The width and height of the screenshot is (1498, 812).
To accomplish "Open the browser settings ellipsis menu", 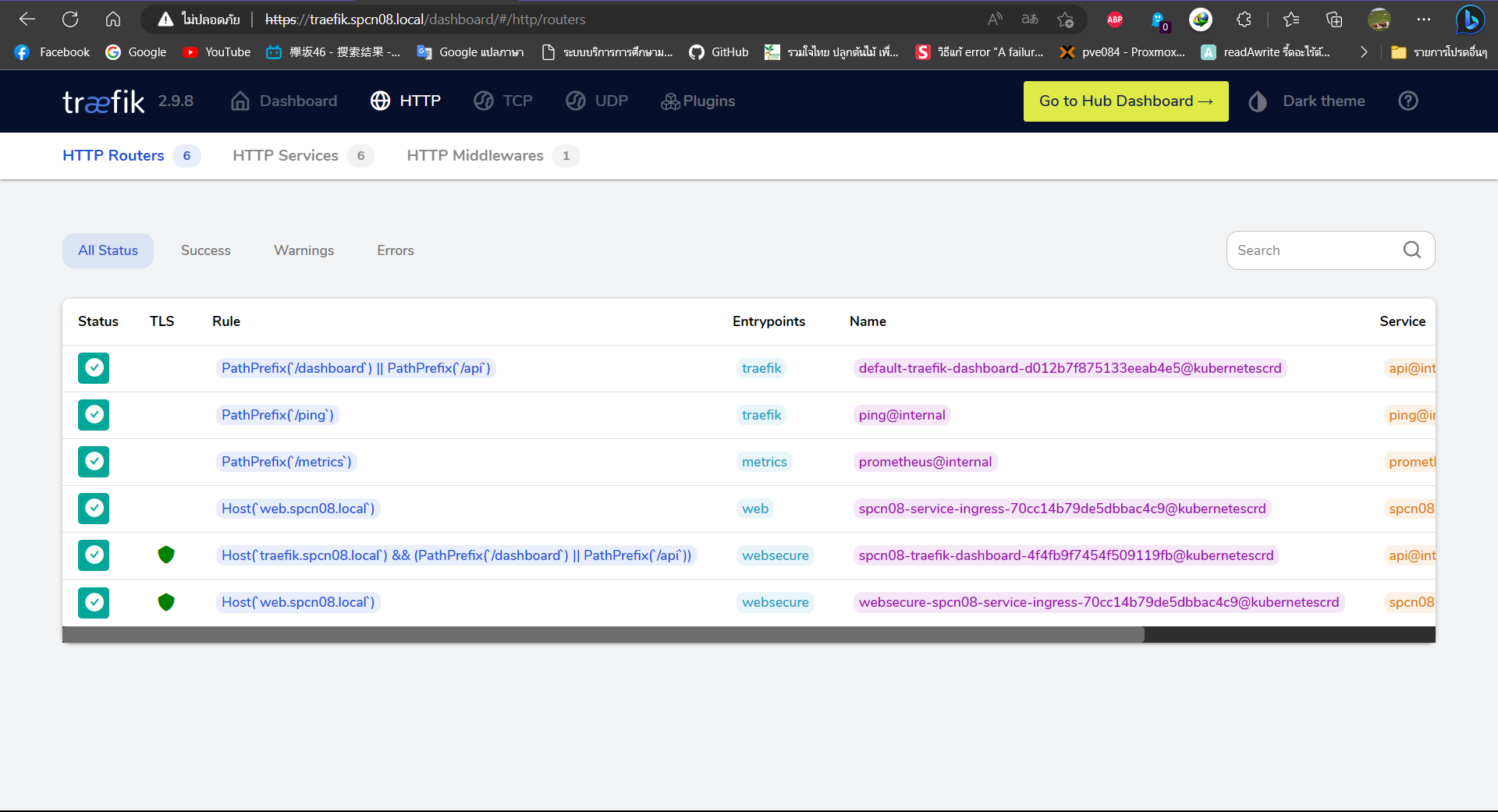I will 1424,19.
